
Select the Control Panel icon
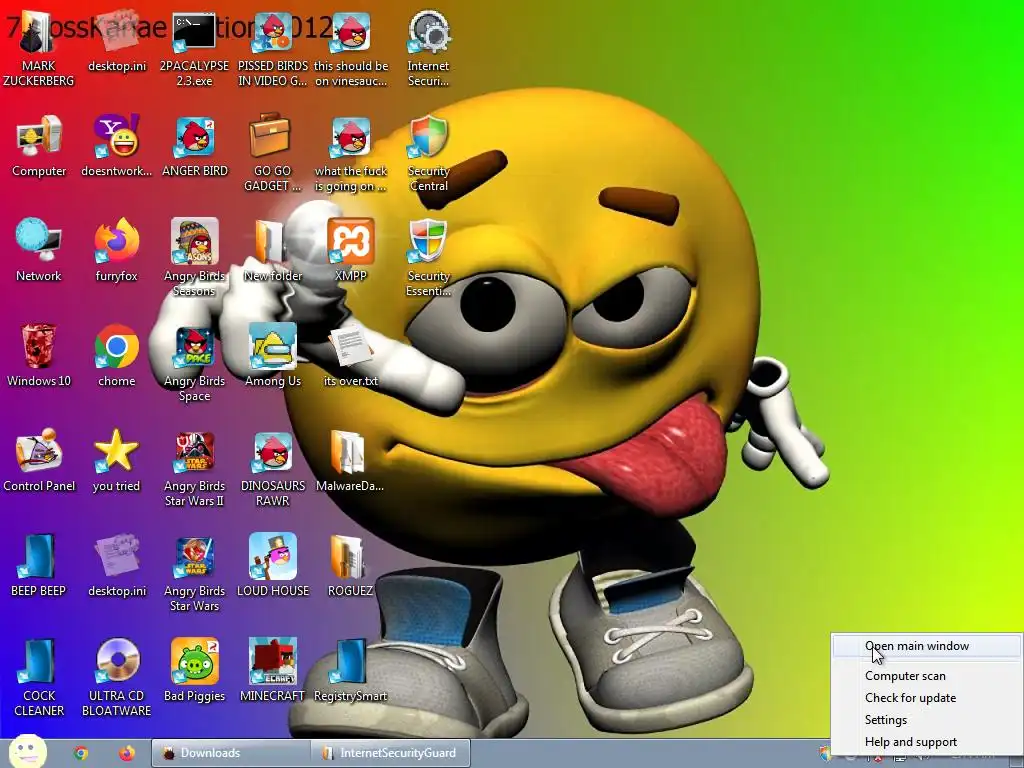39,461
